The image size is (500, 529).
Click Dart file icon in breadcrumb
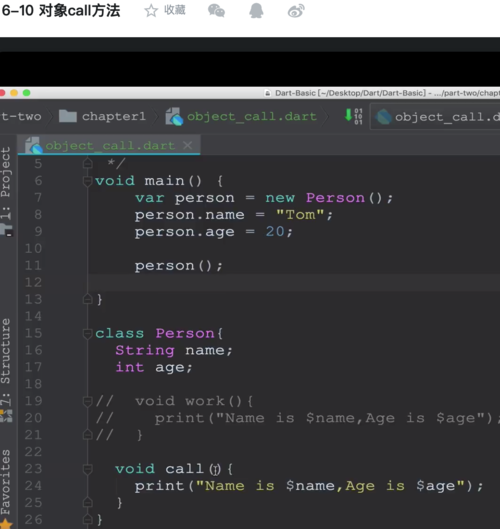[174, 117]
